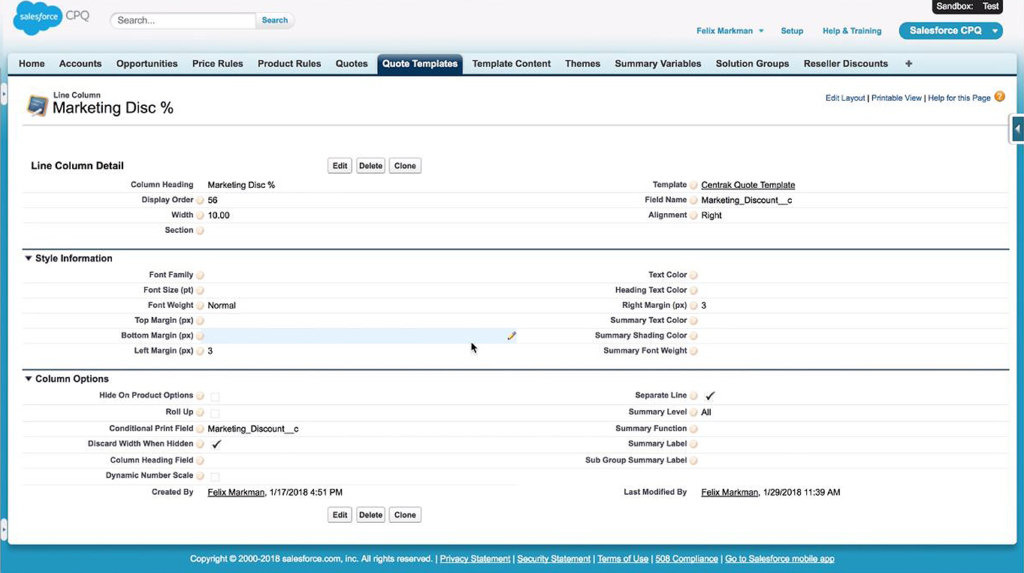Click the help bubble next to Template

(694, 185)
